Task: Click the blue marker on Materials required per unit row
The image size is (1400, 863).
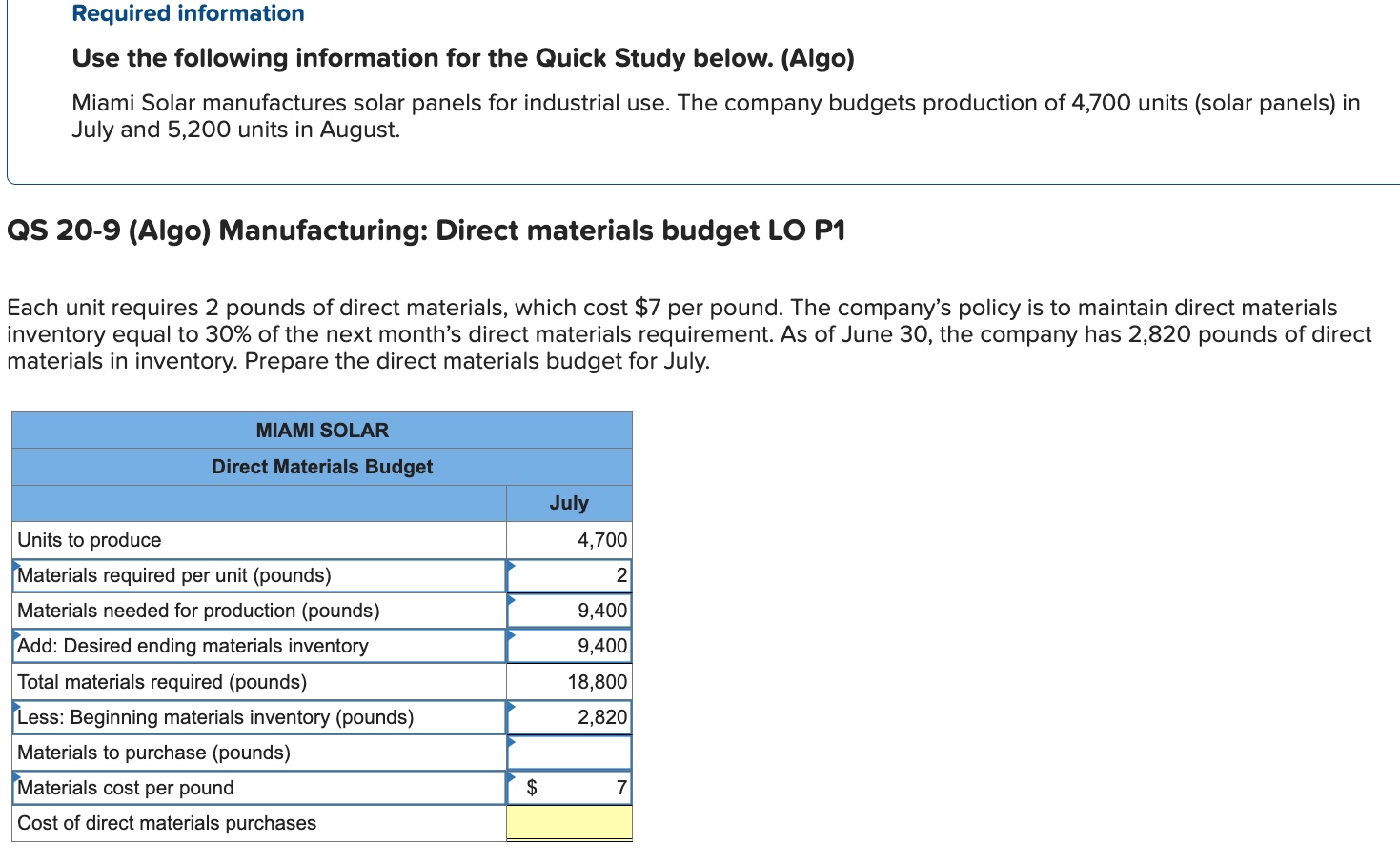Action: tap(16, 566)
